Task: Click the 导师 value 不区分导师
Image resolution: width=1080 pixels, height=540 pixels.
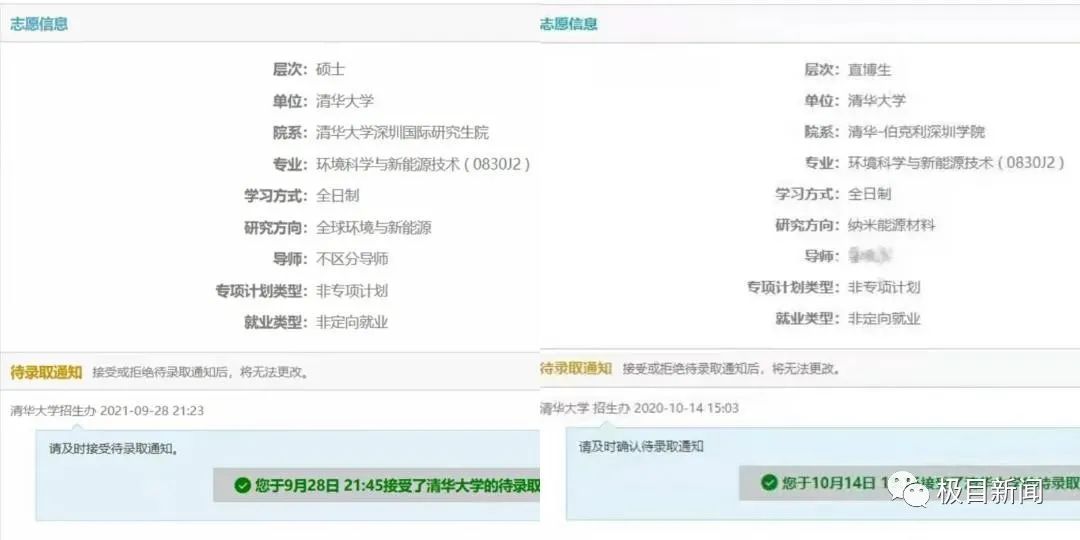Action: pyautogui.click(x=352, y=259)
